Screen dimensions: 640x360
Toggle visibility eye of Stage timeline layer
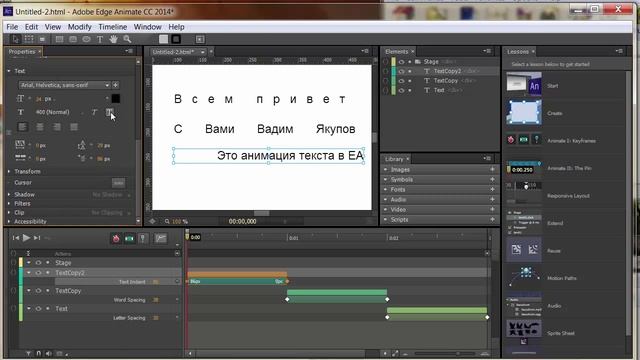(x=38, y=263)
